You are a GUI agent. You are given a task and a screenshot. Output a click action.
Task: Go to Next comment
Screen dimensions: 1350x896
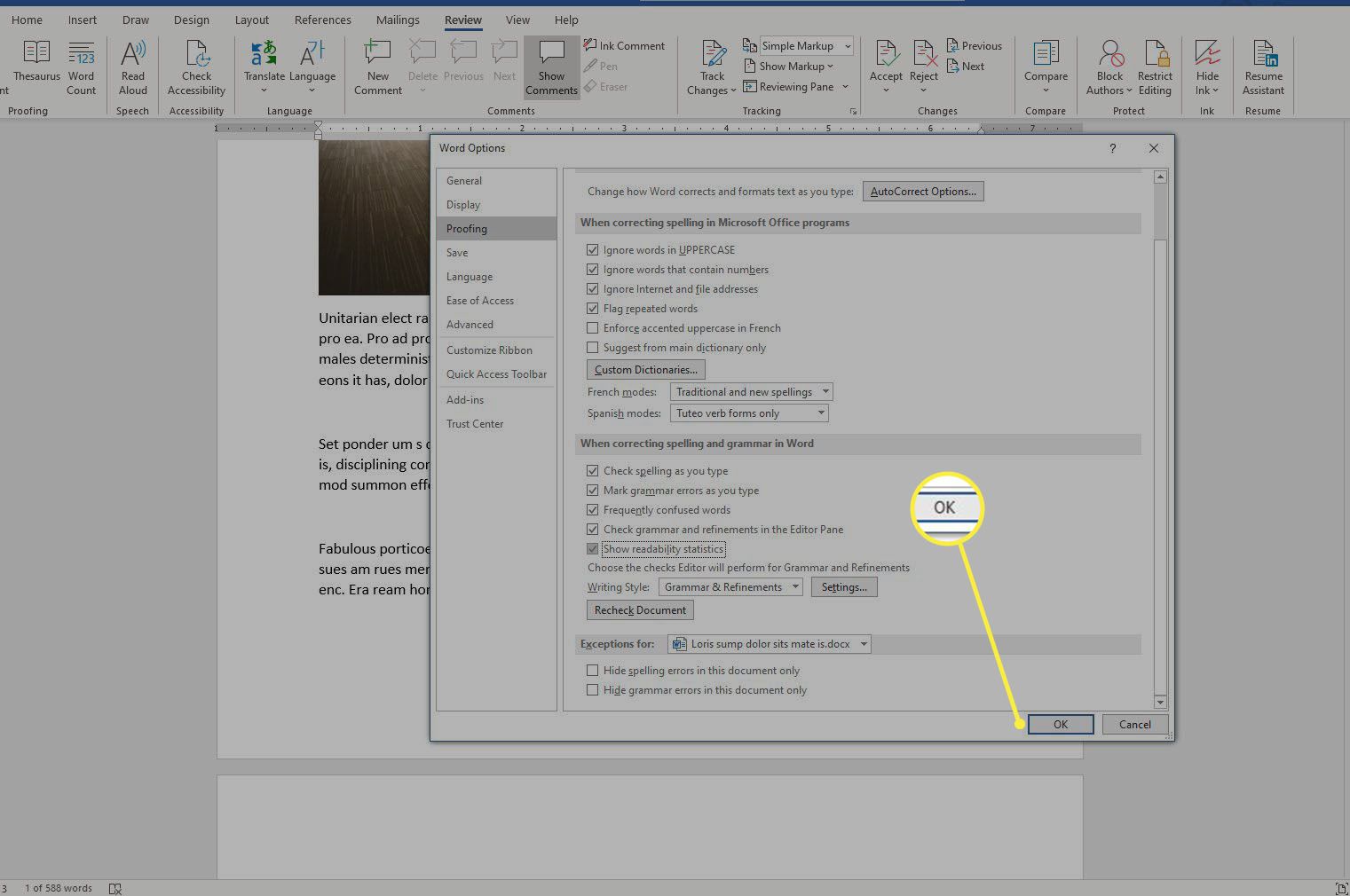point(504,62)
